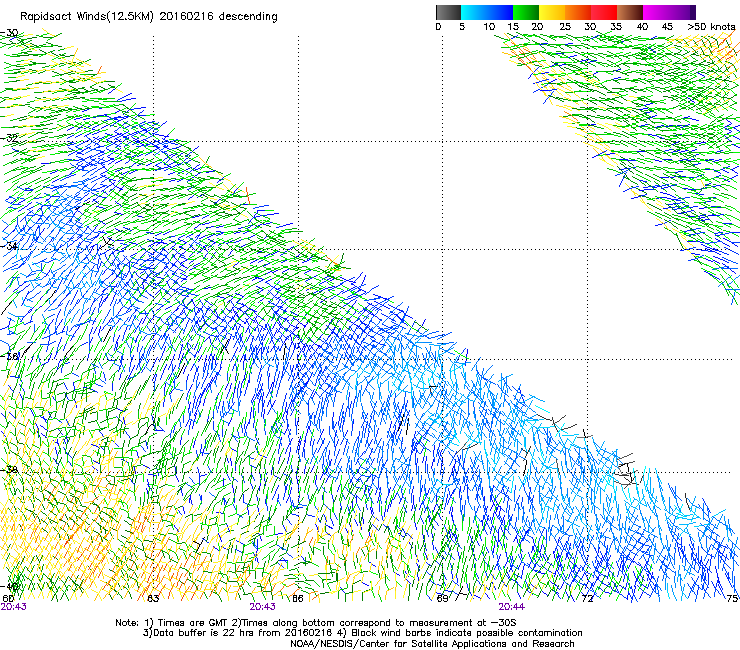Click the NOAA/NESDIS credit line

tap(432, 644)
